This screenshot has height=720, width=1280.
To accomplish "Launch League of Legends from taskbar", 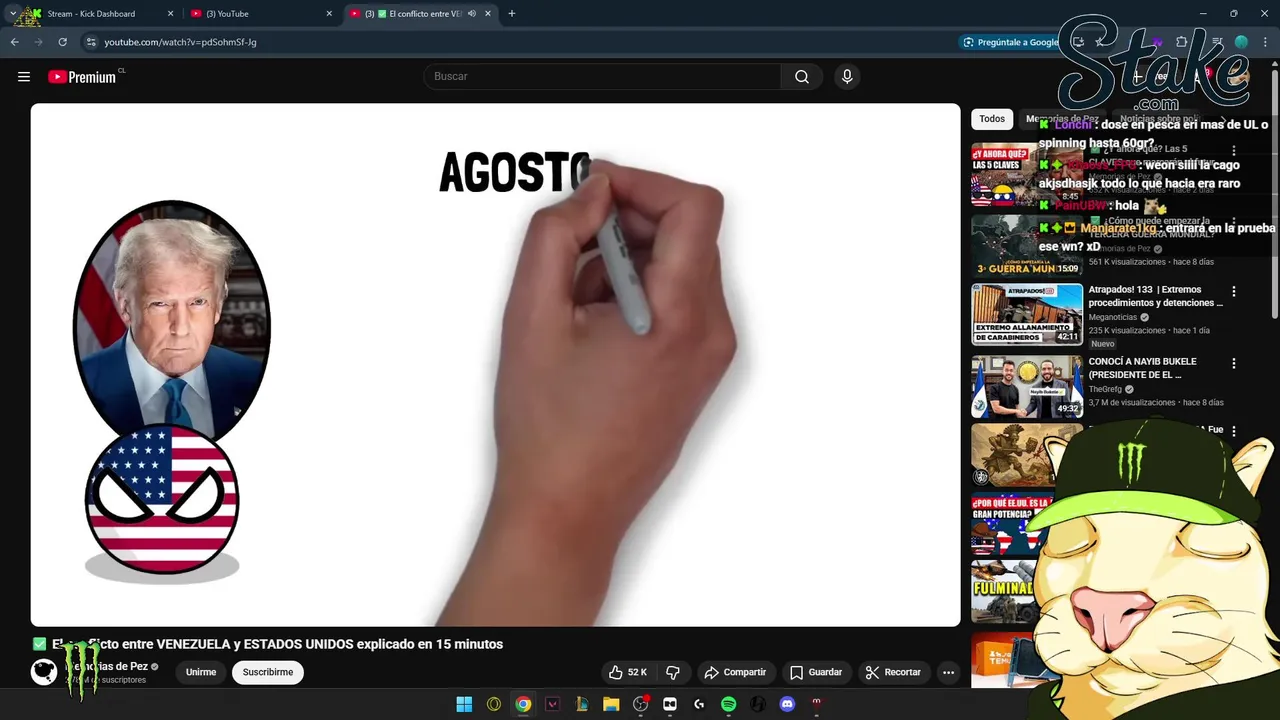I will [581, 704].
